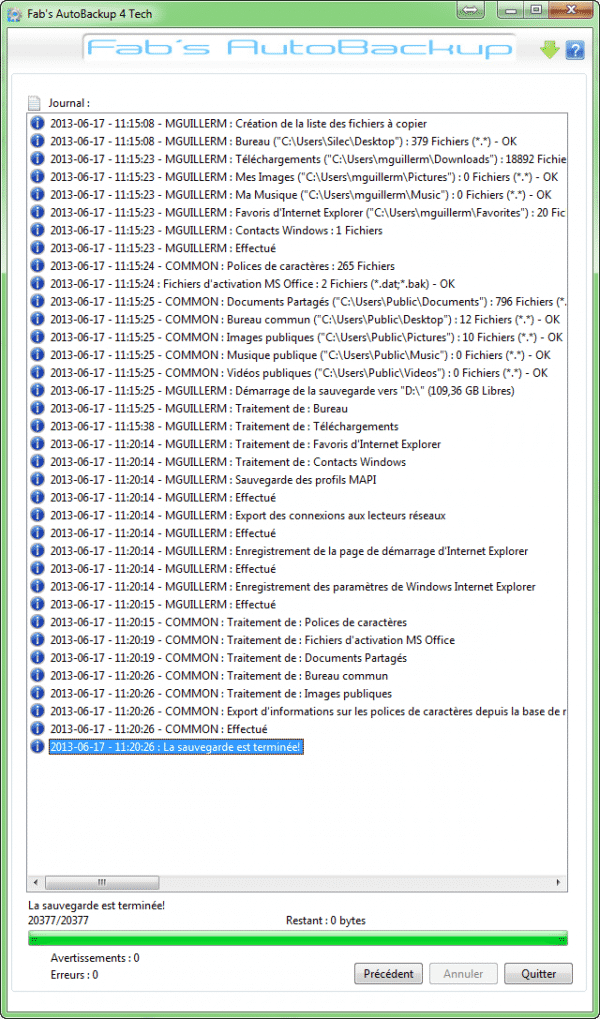Select 'Traitement de : Favoris d'Internet Explorer' entry
The image size is (600, 1019).
[245, 445]
